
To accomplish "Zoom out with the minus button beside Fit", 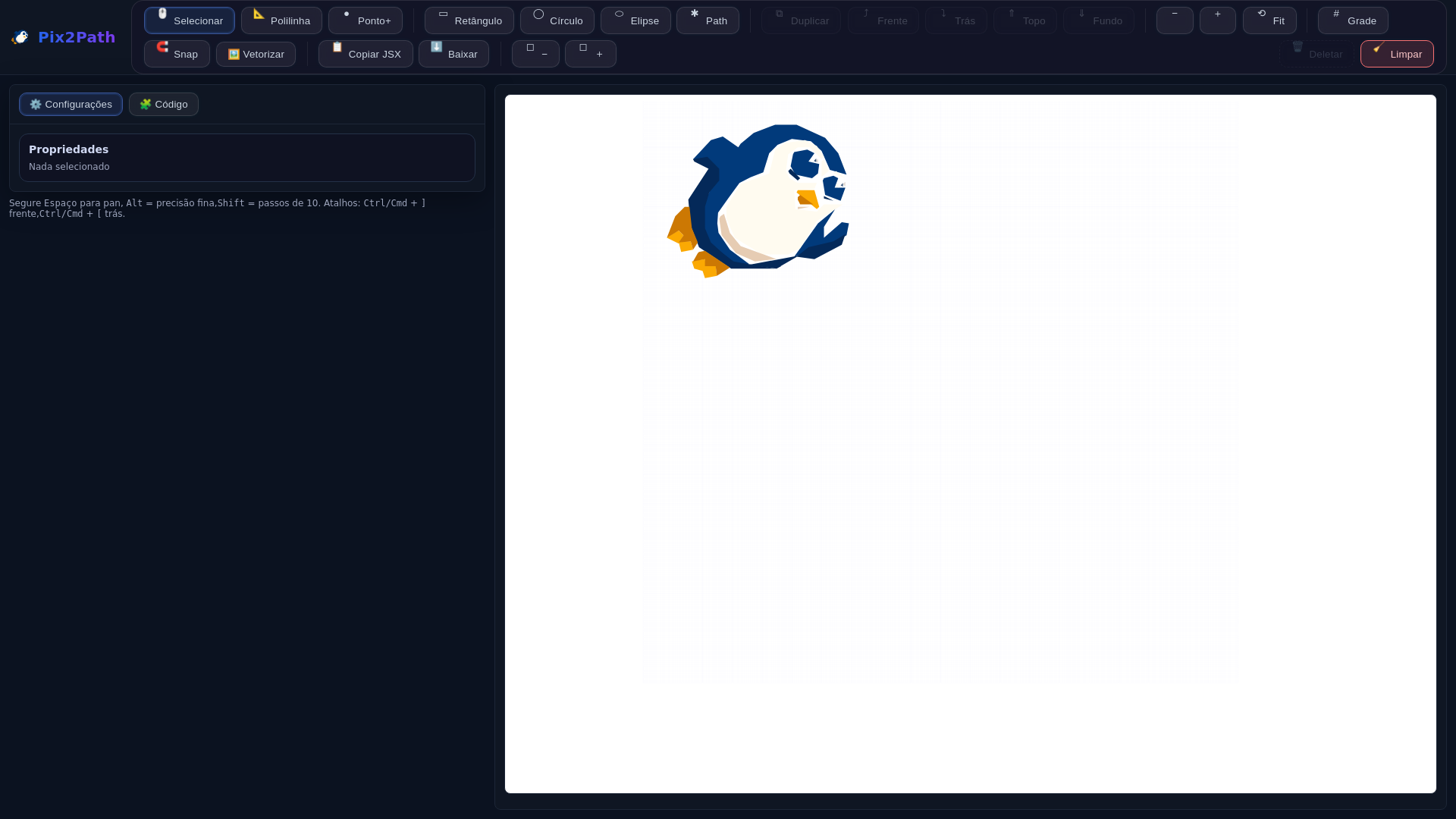I will coord(1175,20).
